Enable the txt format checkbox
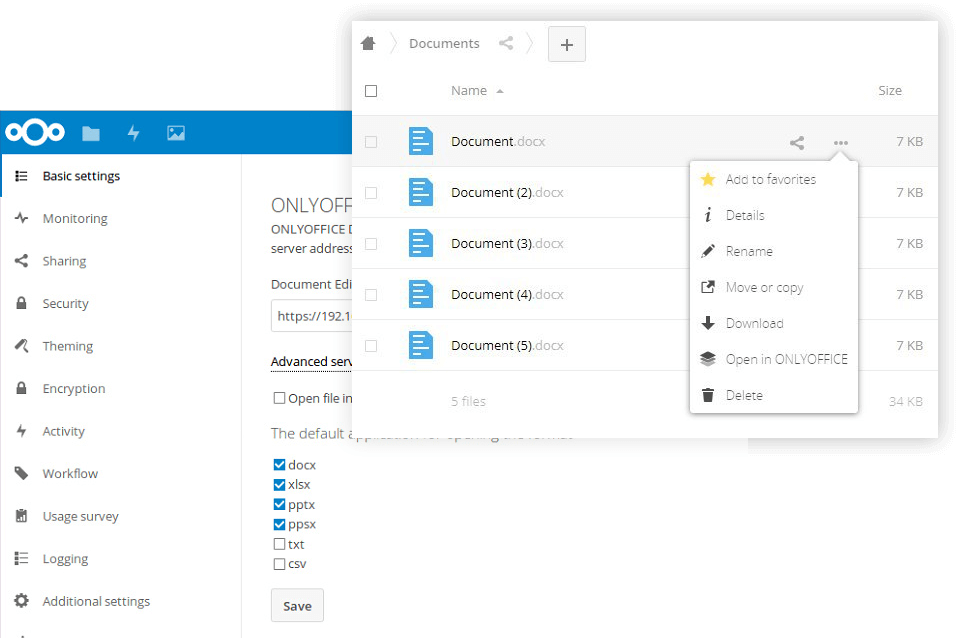The width and height of the screenshot is (959, 638). [279, 544]
